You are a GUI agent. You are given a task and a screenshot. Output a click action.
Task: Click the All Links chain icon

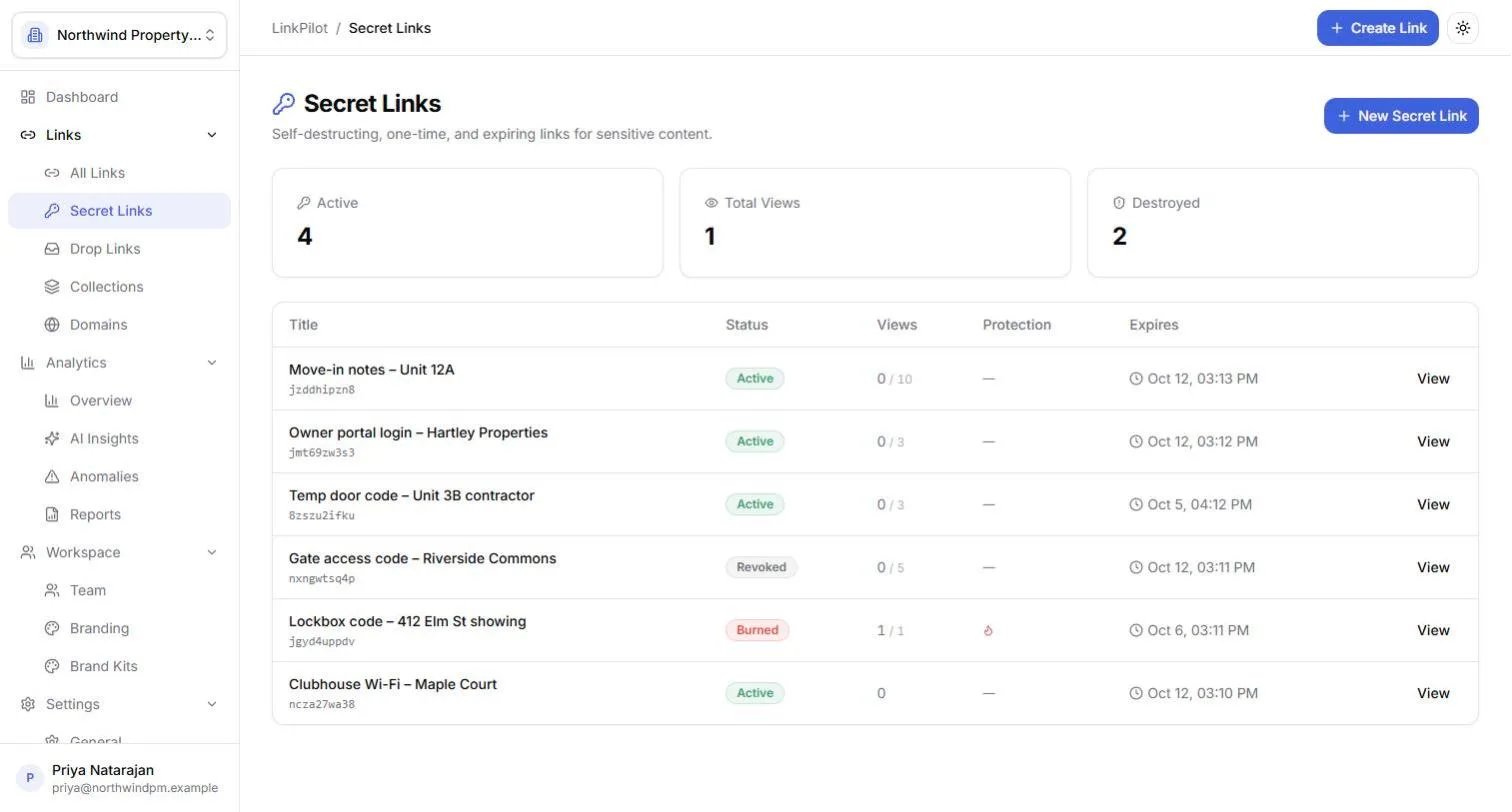pyautogui.click(x=52, y=173)
